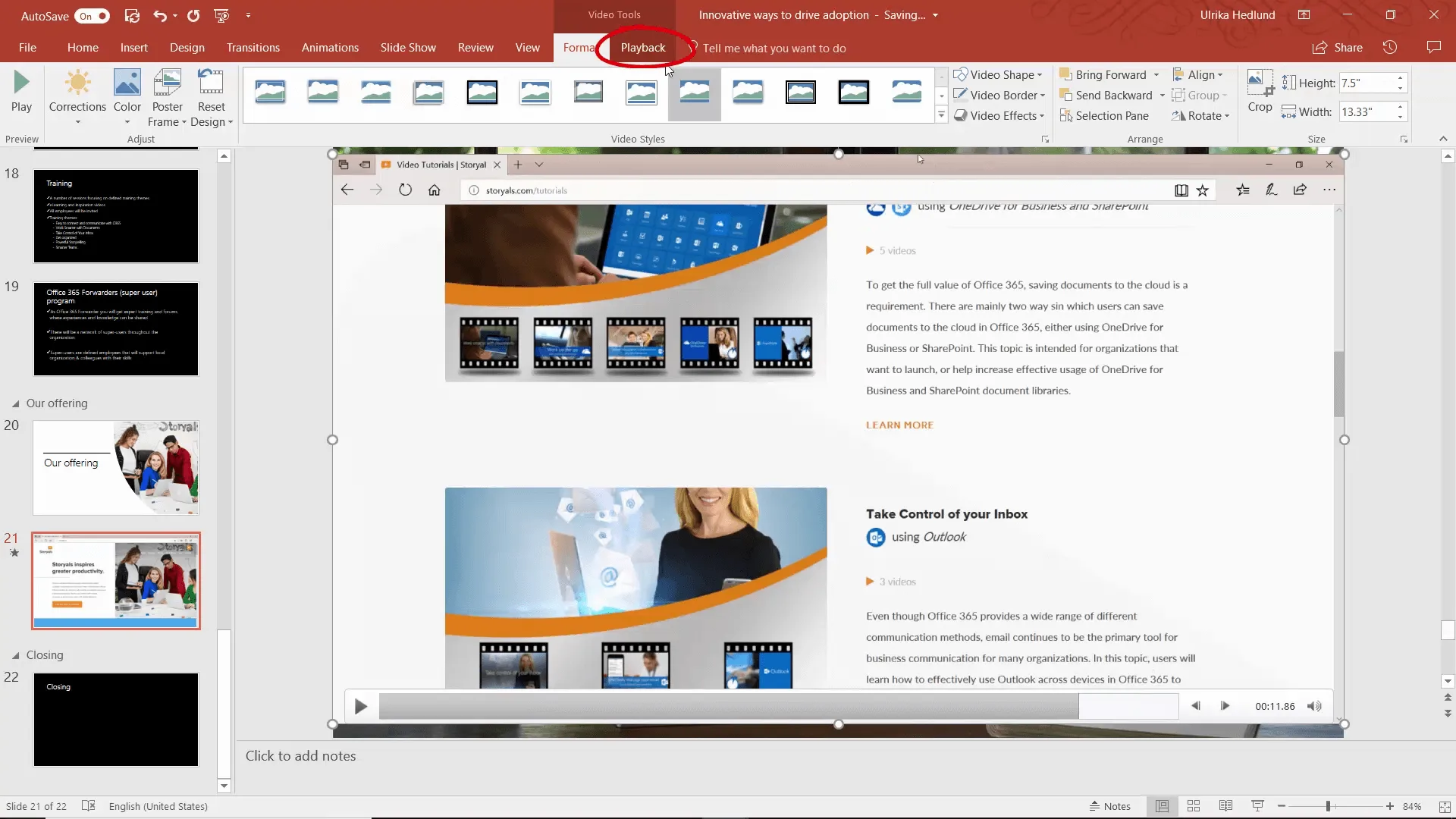
Task: Select the Slide Show tab
Action: pyautogui.click(x=408, y=47)
